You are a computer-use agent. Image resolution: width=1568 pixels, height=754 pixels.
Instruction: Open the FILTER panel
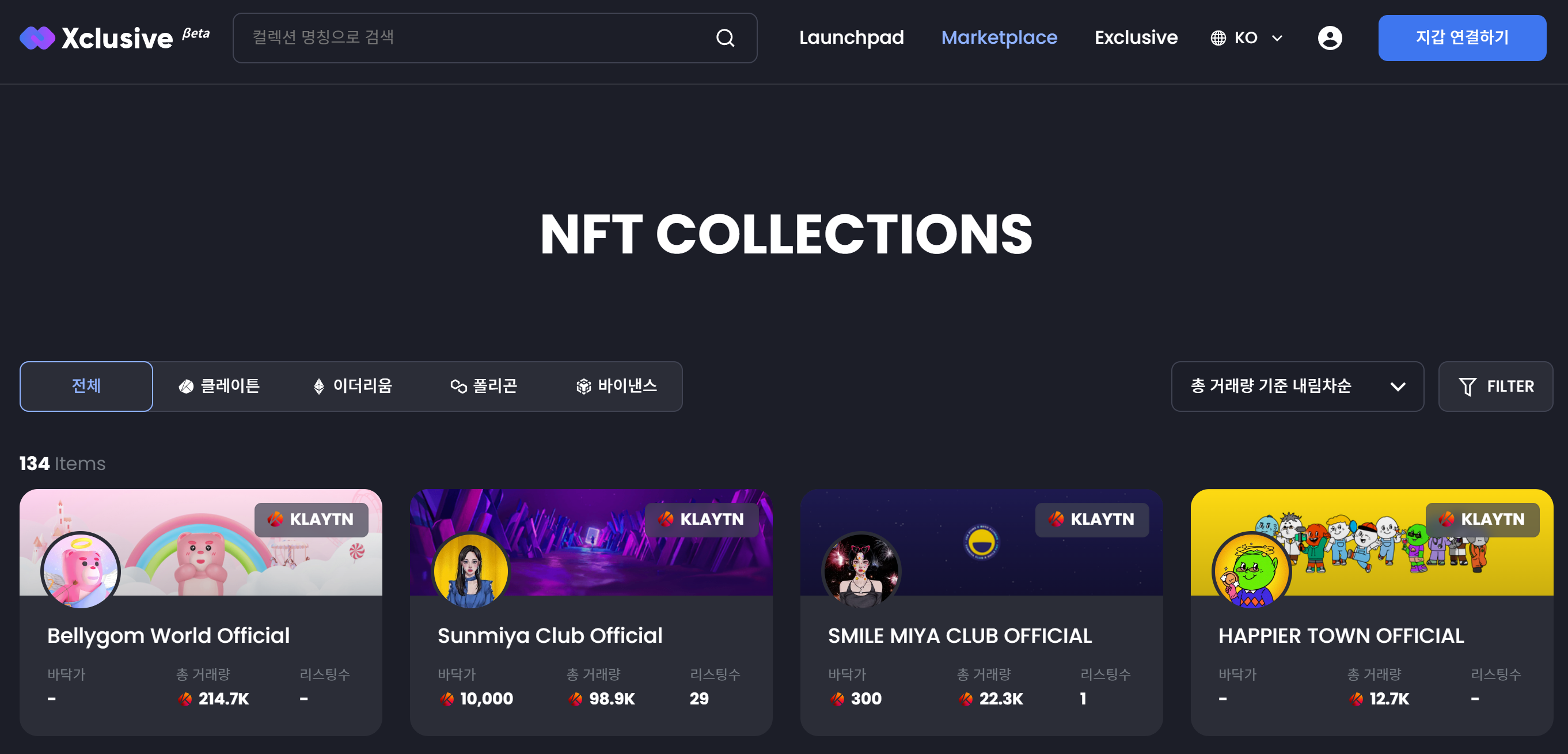coord(1495,386)
